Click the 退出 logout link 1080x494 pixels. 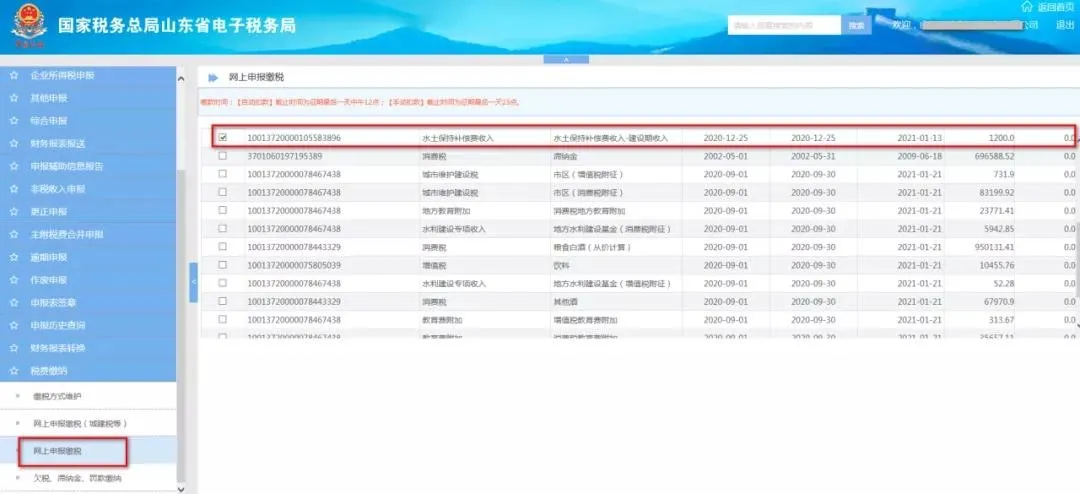[x=1065, y=25]
